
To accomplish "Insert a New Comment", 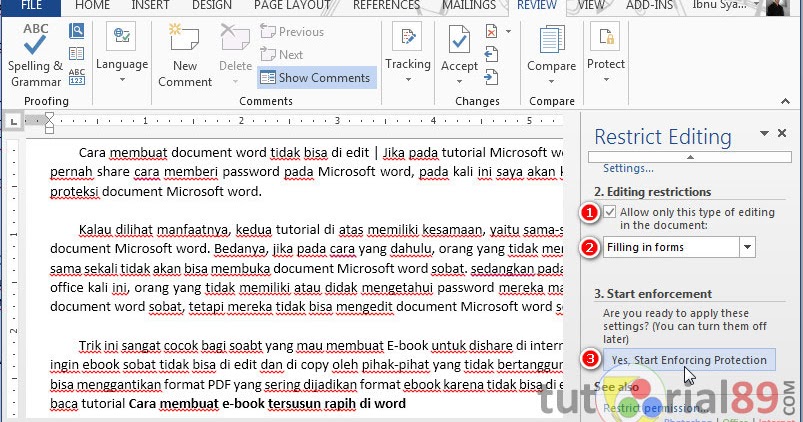I will pos(184,55).
